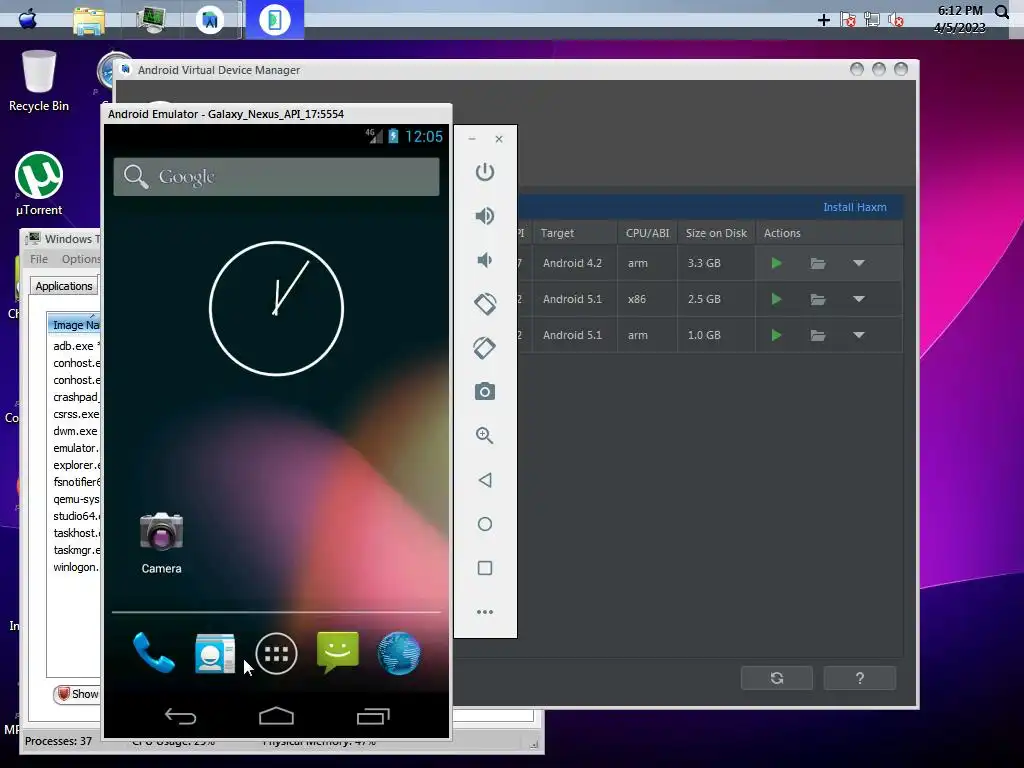Launch Android 5.1 x86 device play icon

pos(776,299)
